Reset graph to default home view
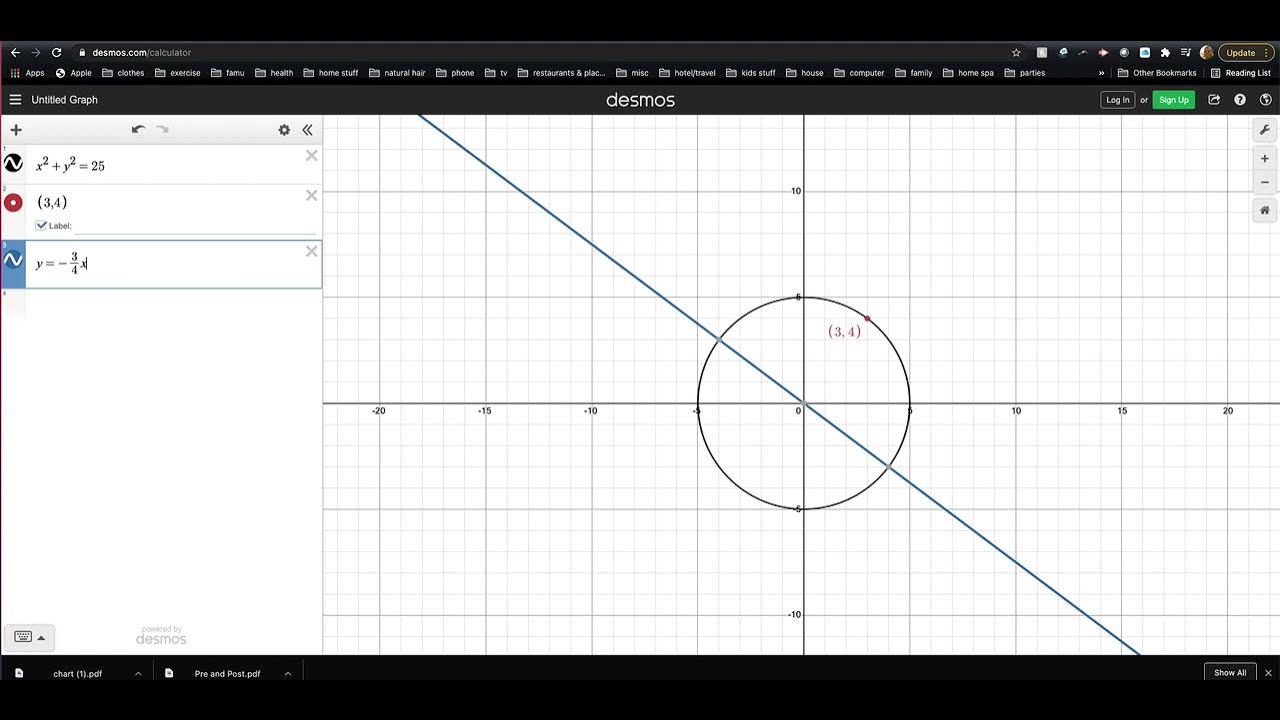The width and height of the screenshot is (1280, 720). (1264, 210)
